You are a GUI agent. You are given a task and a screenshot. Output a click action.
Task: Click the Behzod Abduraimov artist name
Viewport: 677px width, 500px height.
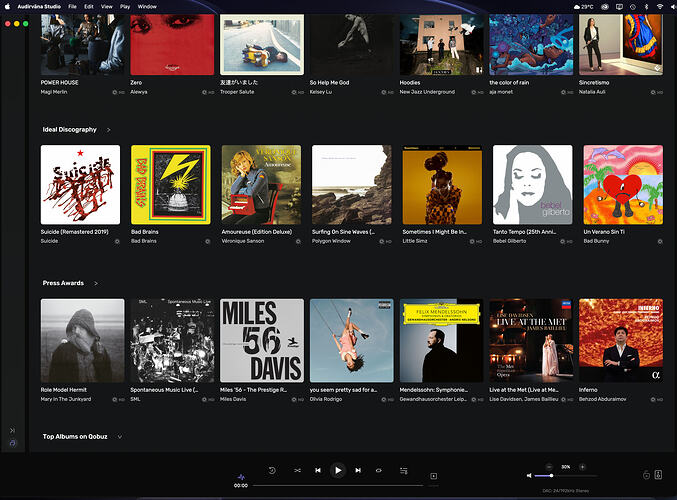(602, 399)
